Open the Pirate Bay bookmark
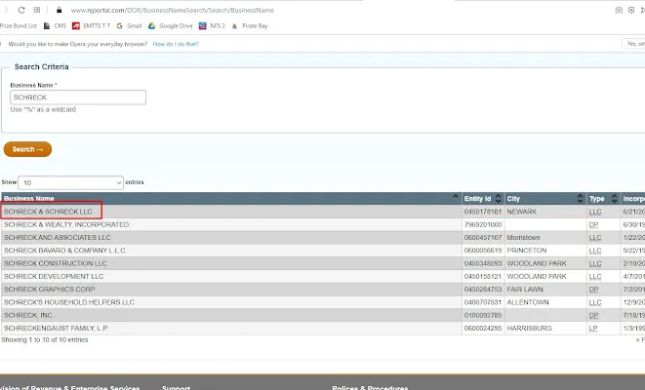The height and width of the screenshot is (390, 645). (250, 26)
